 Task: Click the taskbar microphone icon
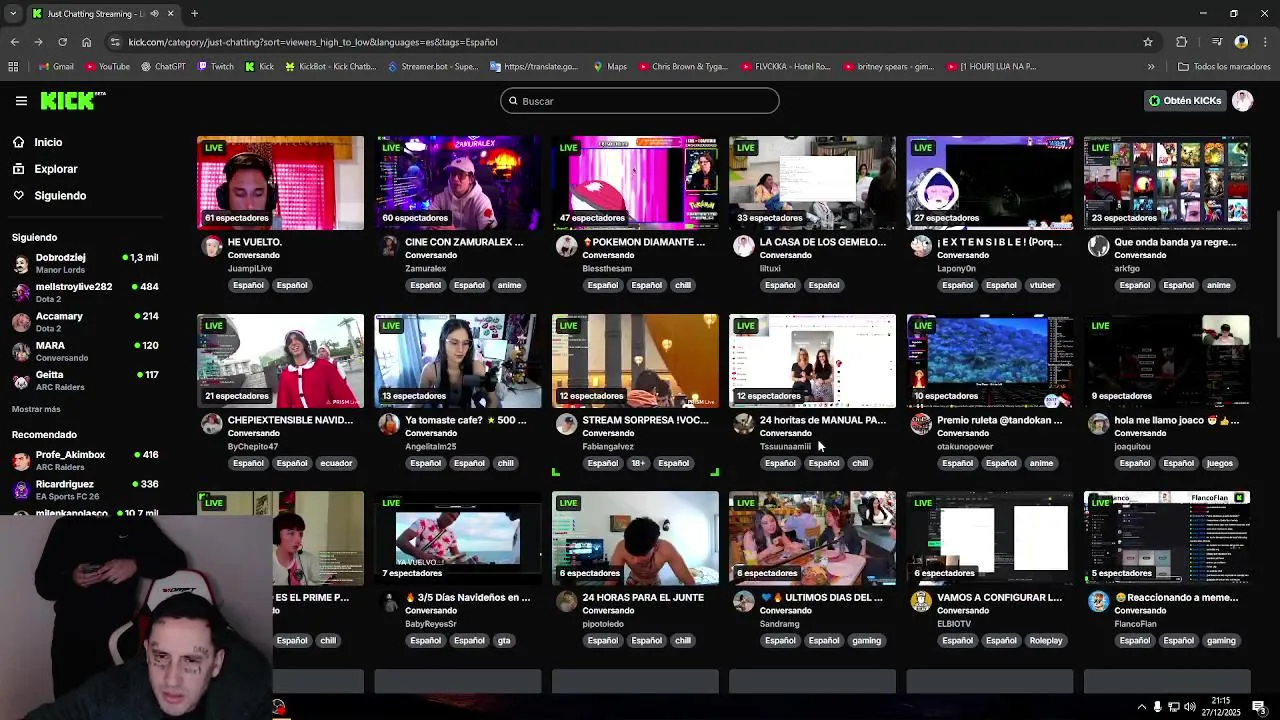coord(1158,707)
